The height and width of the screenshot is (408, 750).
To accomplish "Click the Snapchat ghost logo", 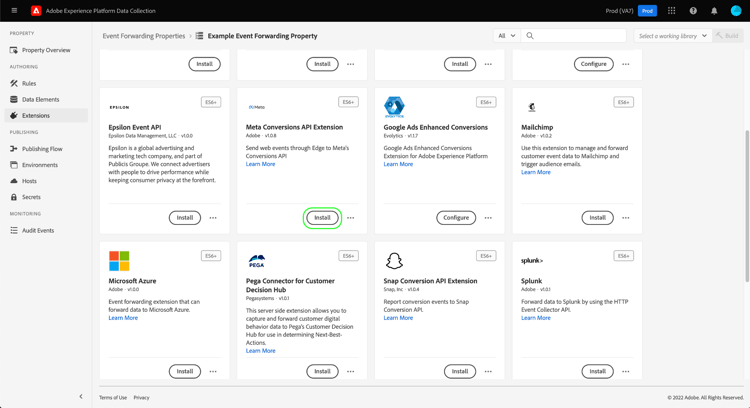I will [x=394, y=261].
